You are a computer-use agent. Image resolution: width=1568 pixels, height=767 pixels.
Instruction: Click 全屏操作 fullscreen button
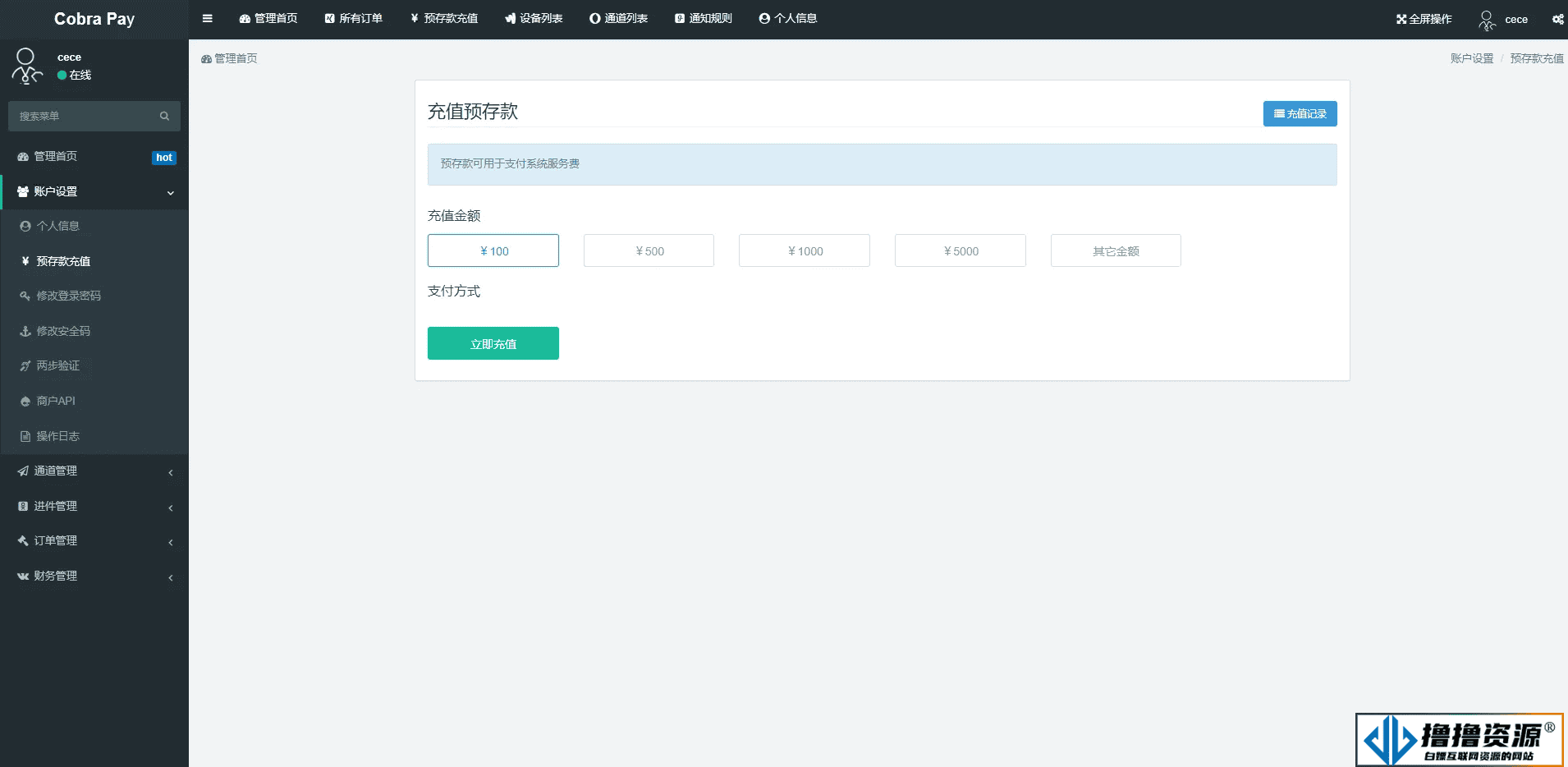pos(1424,19)
